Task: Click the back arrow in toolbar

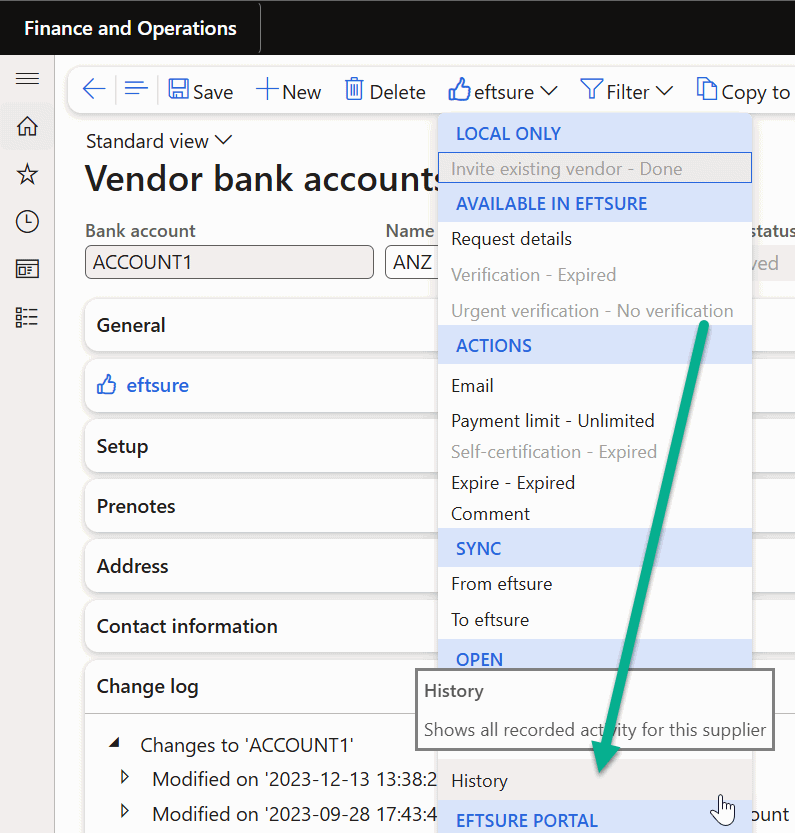Action: (x=94, y=89)
